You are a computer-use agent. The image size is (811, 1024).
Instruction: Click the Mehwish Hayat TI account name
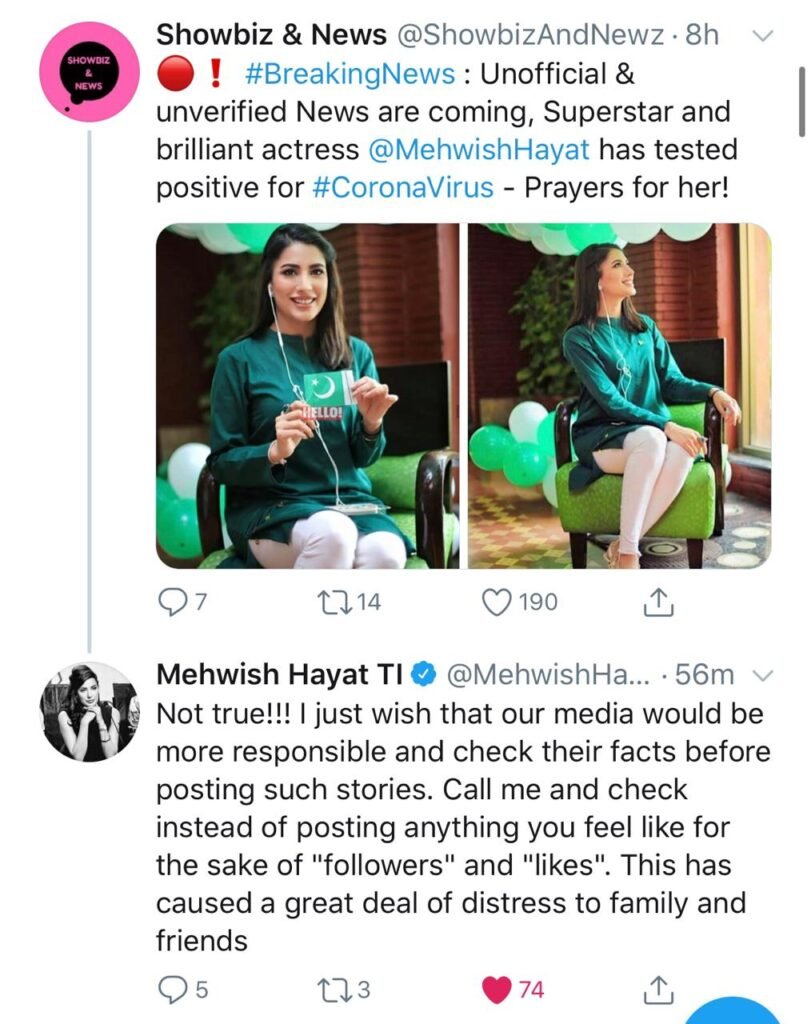279,675
